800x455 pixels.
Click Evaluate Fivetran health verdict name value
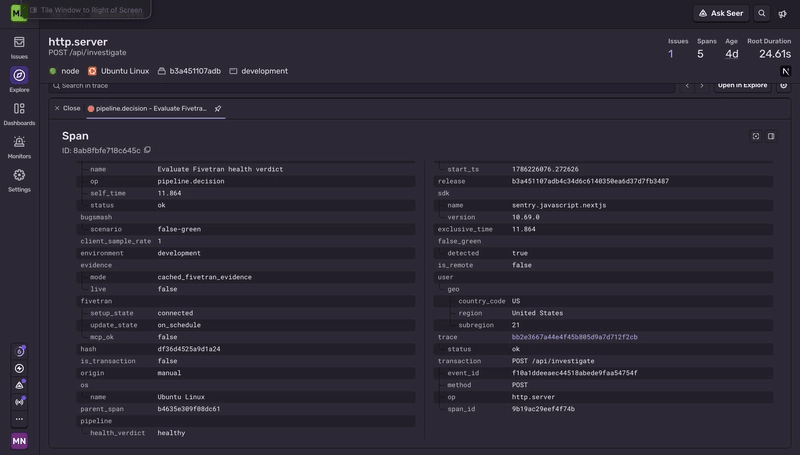(x=220, y=169)
